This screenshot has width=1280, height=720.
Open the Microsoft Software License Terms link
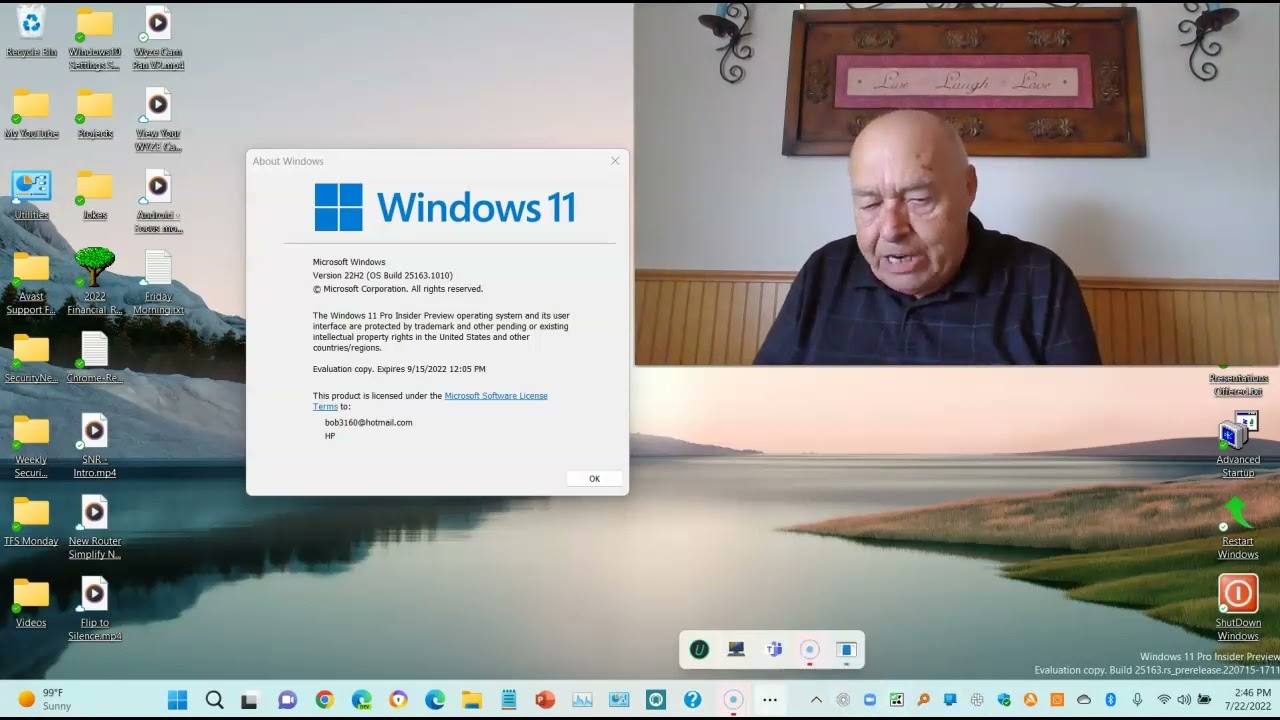(x=430, y=401)
